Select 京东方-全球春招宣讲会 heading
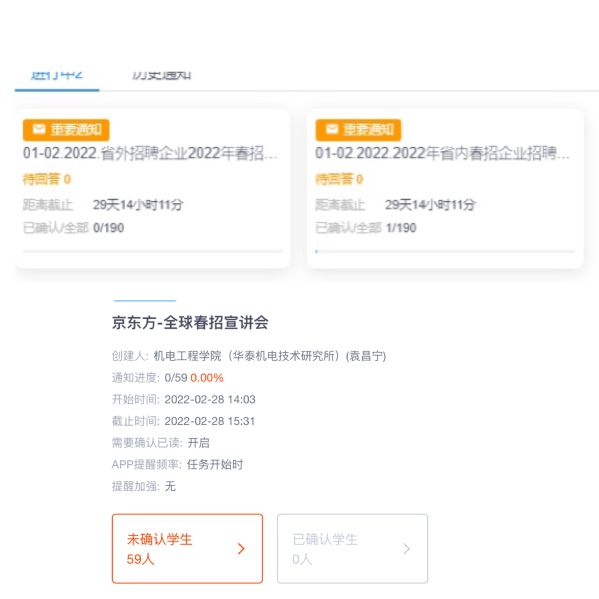599x599 pixels. (190, 322)
